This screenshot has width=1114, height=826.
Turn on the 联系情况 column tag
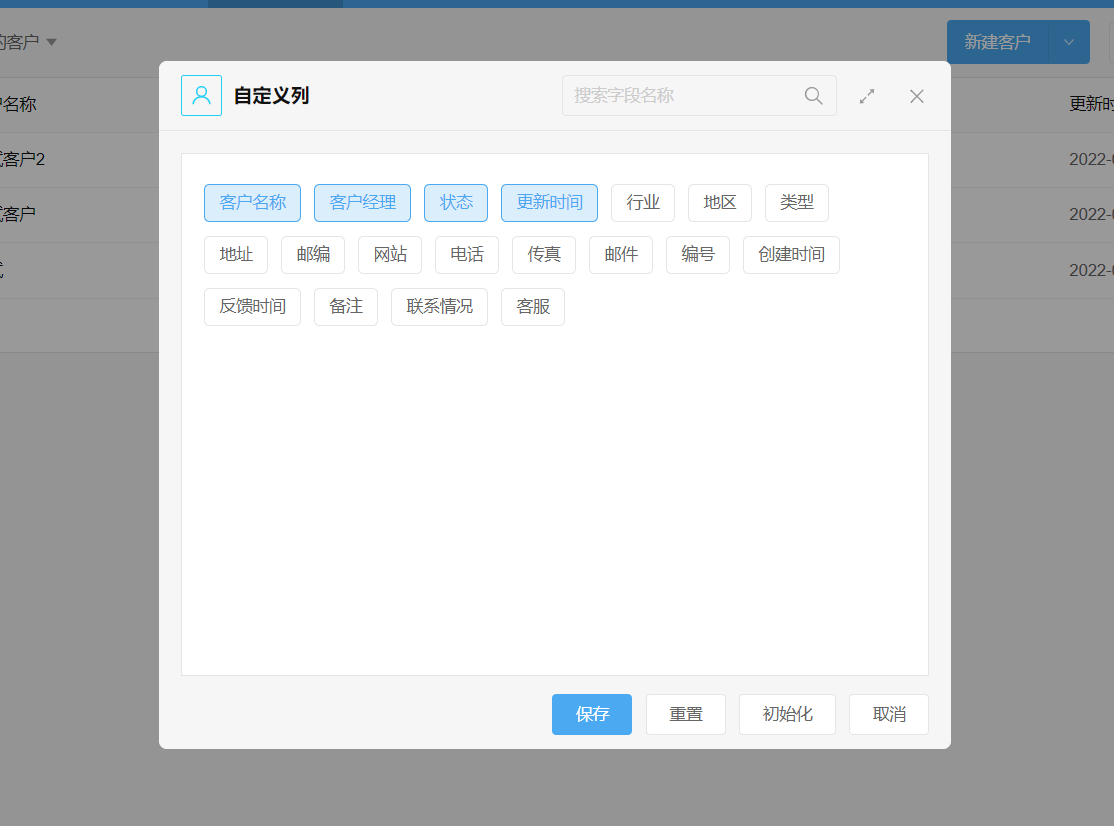click(x=439, y=307)
